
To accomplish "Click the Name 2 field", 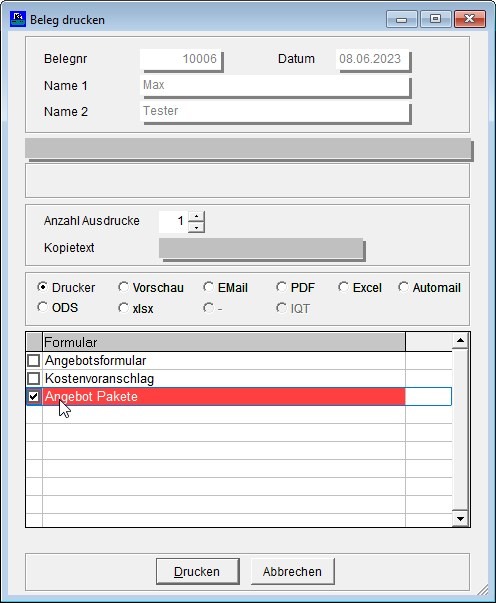I will coord(275,112).
